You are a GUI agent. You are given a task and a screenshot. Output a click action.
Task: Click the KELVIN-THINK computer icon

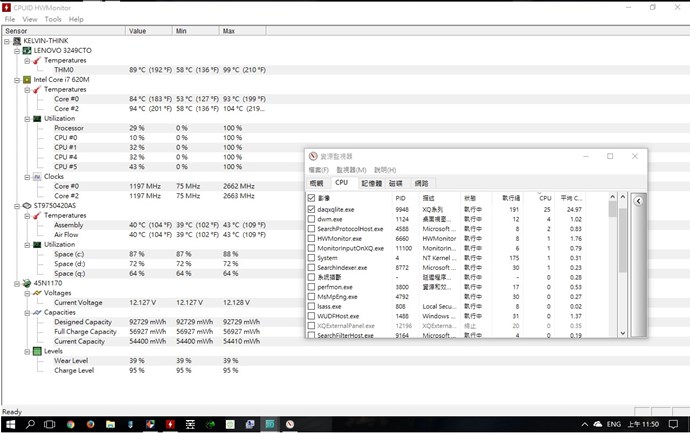point(17,40)
